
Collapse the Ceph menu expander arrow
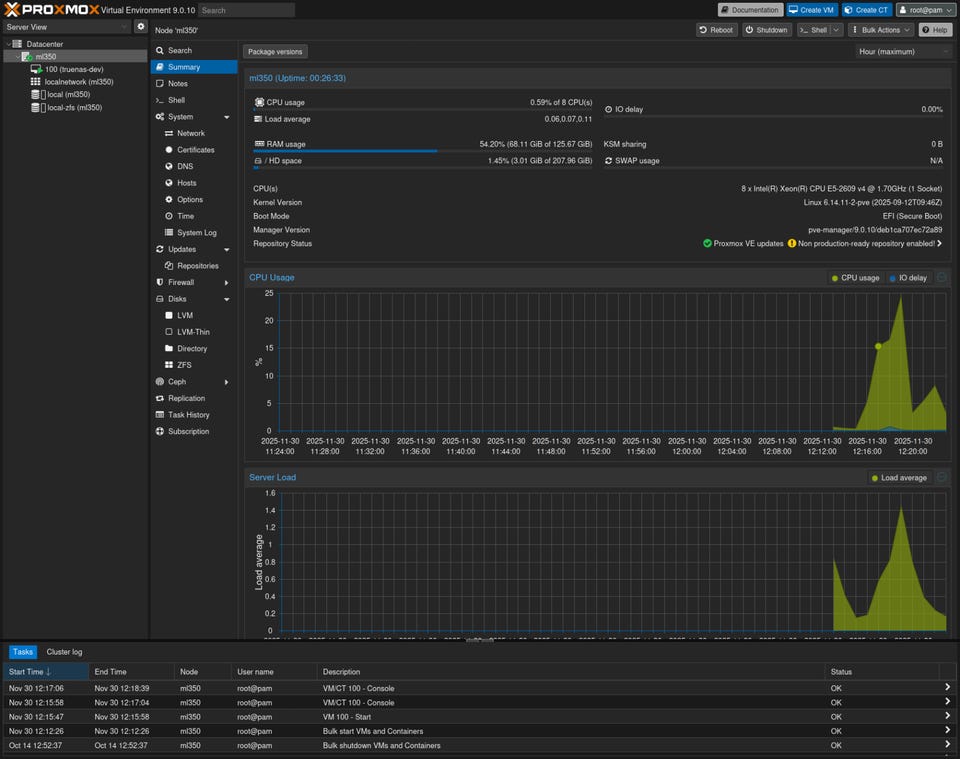coord(226,382)
